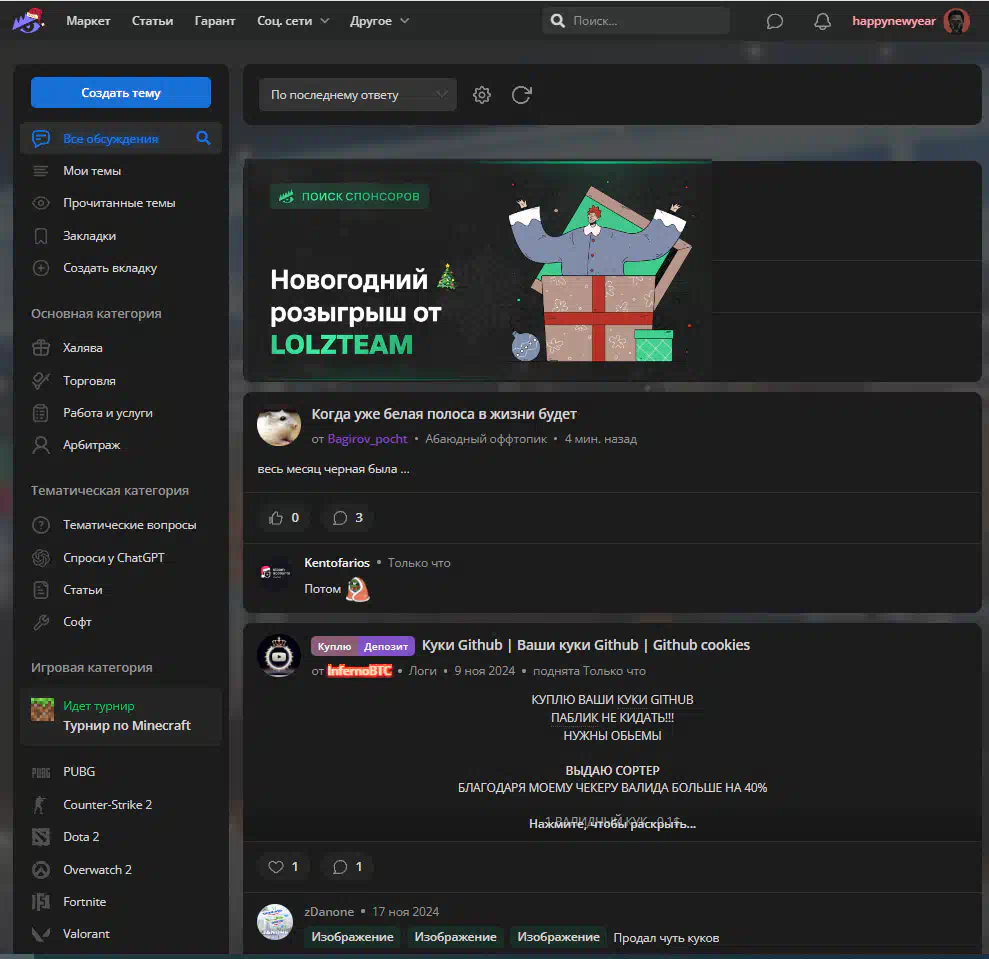
Task: Click the InfernoBTC thread author avatar
Action: point(279,656)
